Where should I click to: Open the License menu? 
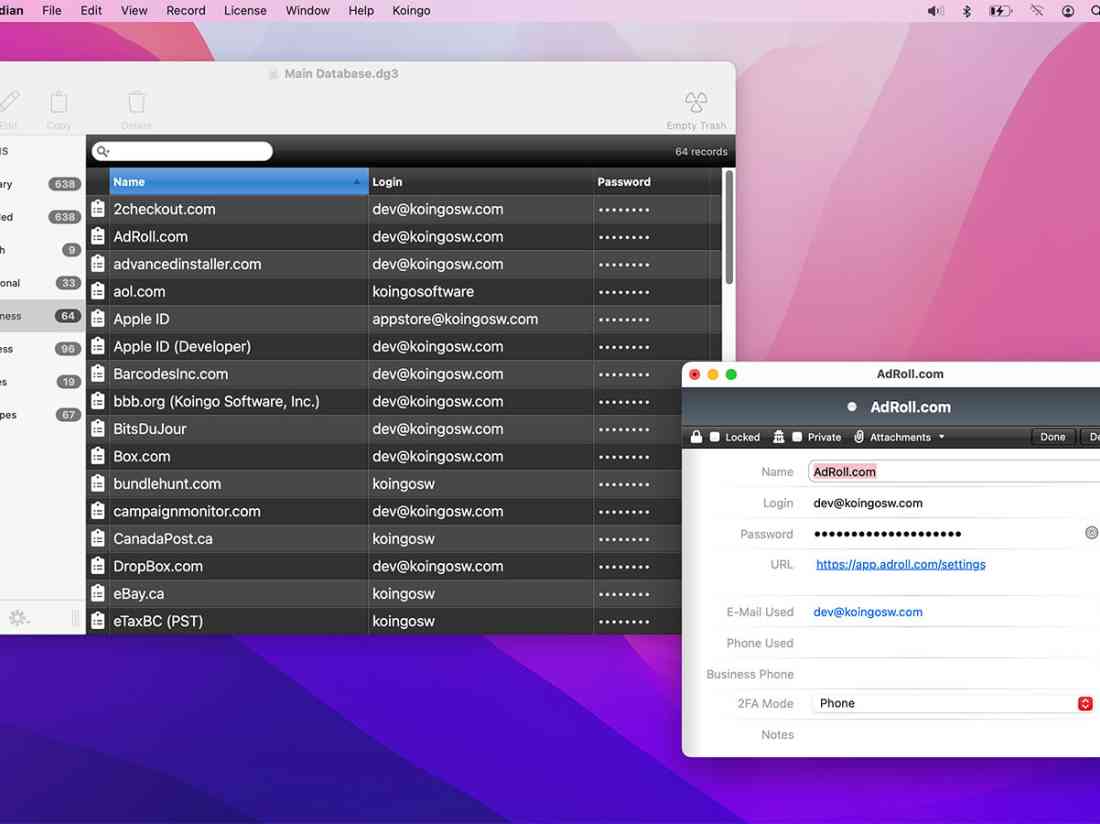[245, 10]
